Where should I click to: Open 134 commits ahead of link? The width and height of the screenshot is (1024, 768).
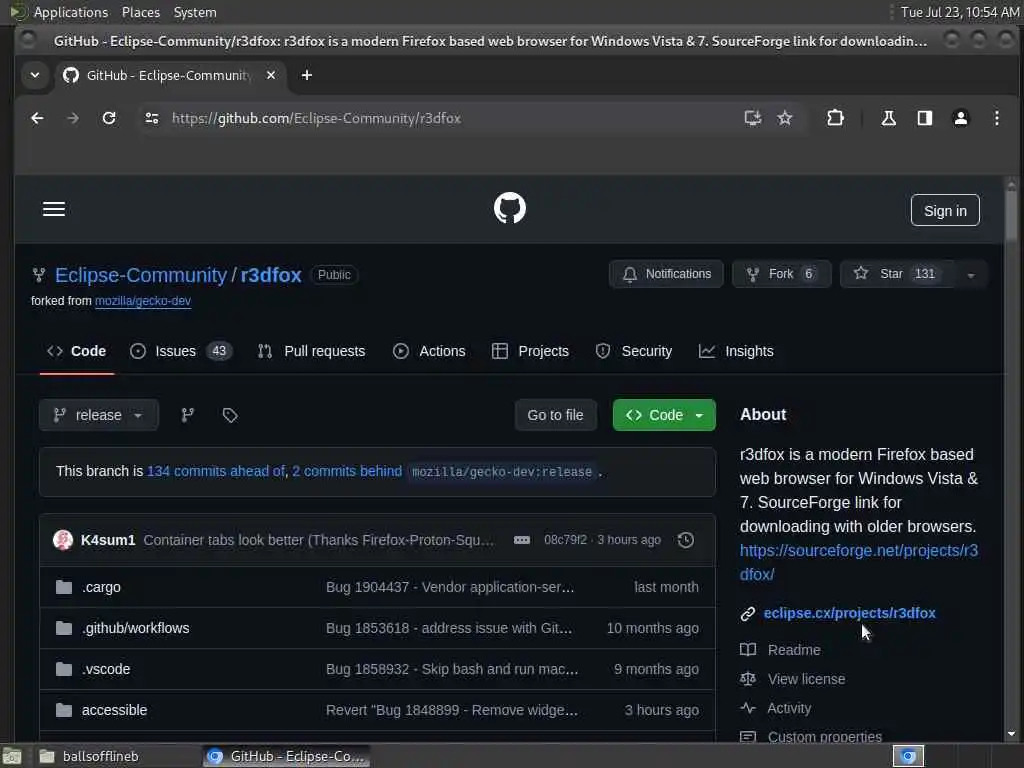(x=216, y=472)
